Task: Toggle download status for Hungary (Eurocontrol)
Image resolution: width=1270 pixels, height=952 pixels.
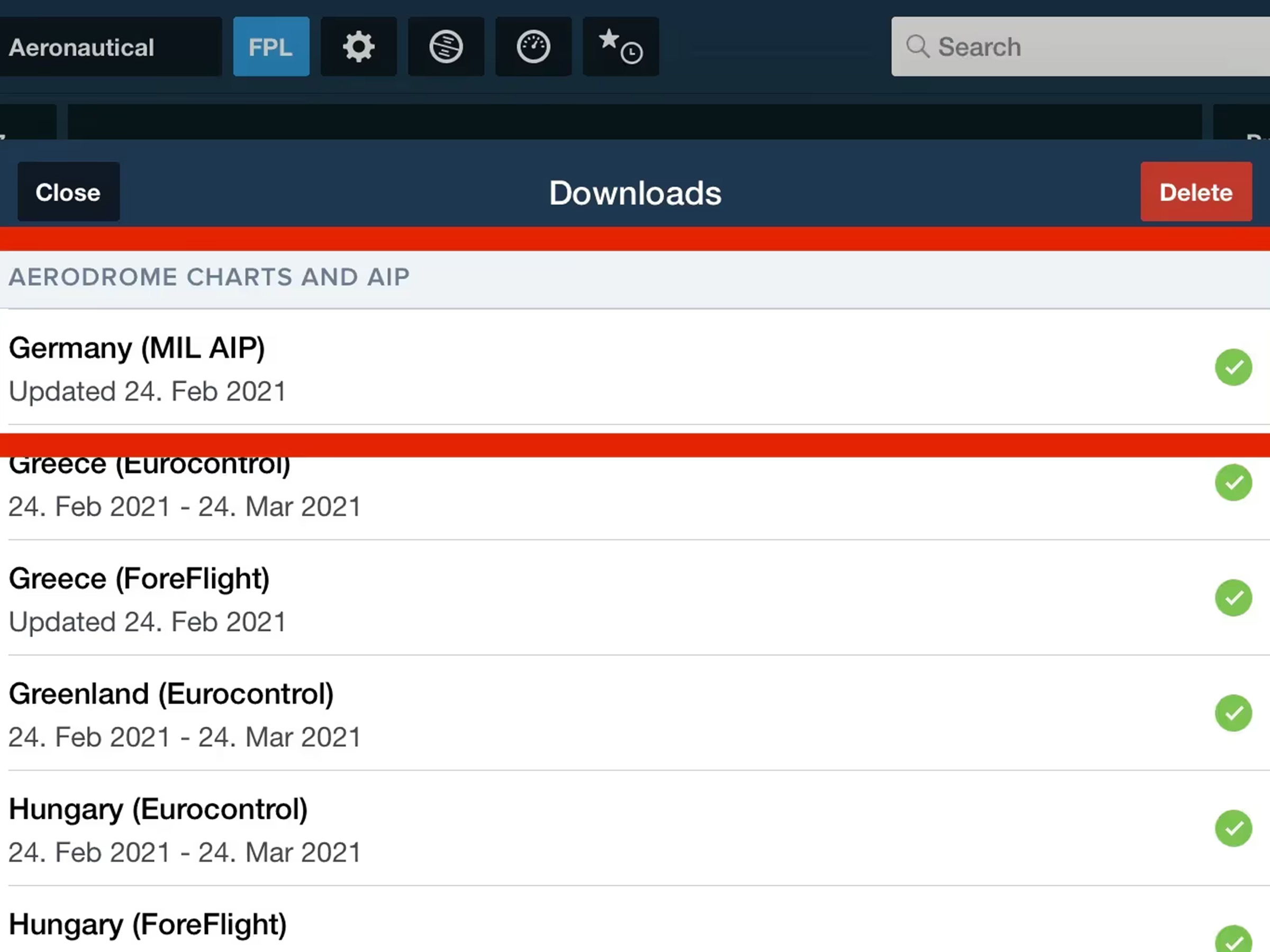Action: (x=1232, y=828)
